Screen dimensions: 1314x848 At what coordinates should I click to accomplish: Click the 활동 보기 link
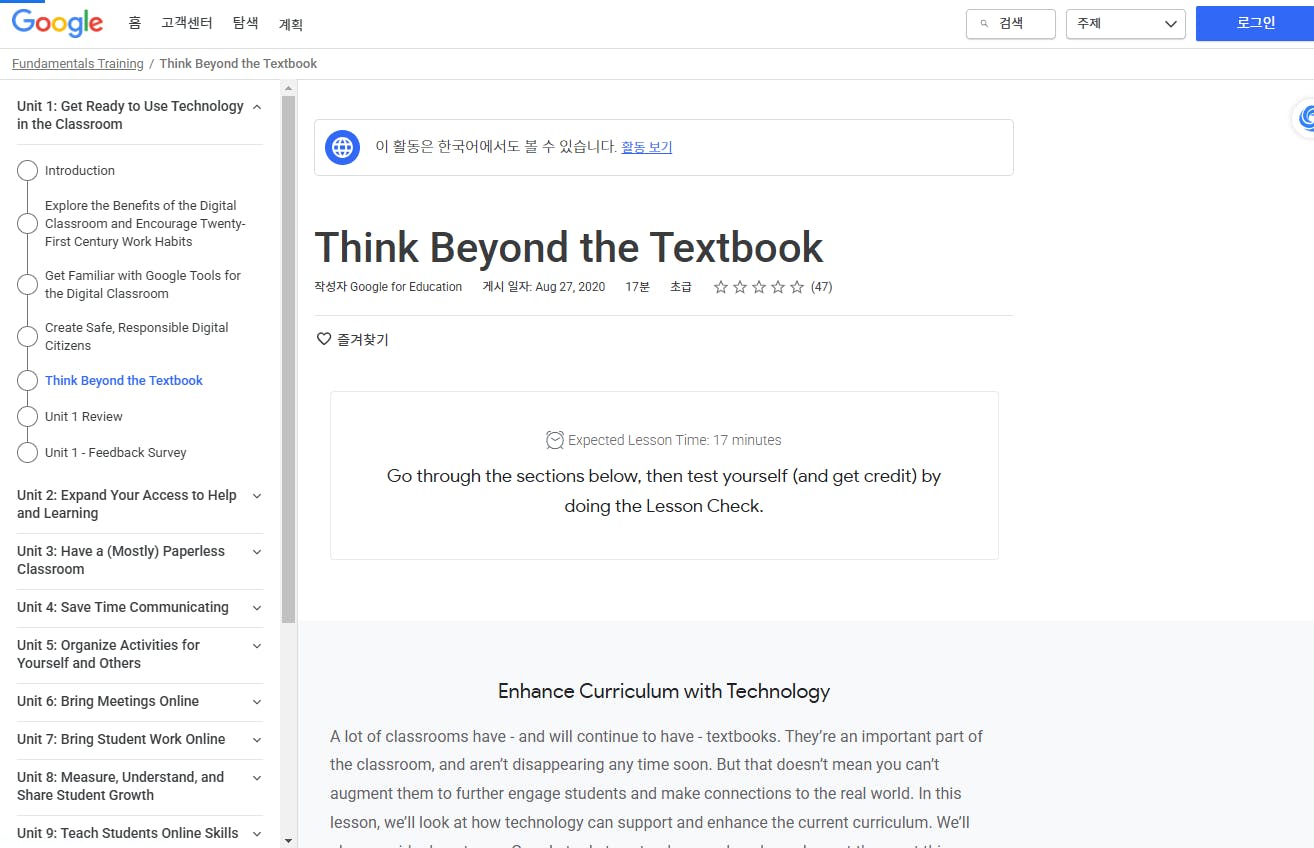[x=647, y=147]
